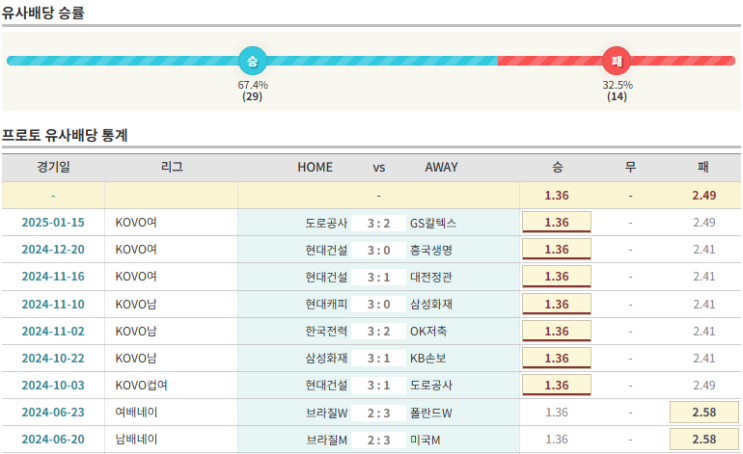Click the 2.41 loss odds in 2024-12-20 row
Screen dimensions: 743x454
(x=704, y=250)
